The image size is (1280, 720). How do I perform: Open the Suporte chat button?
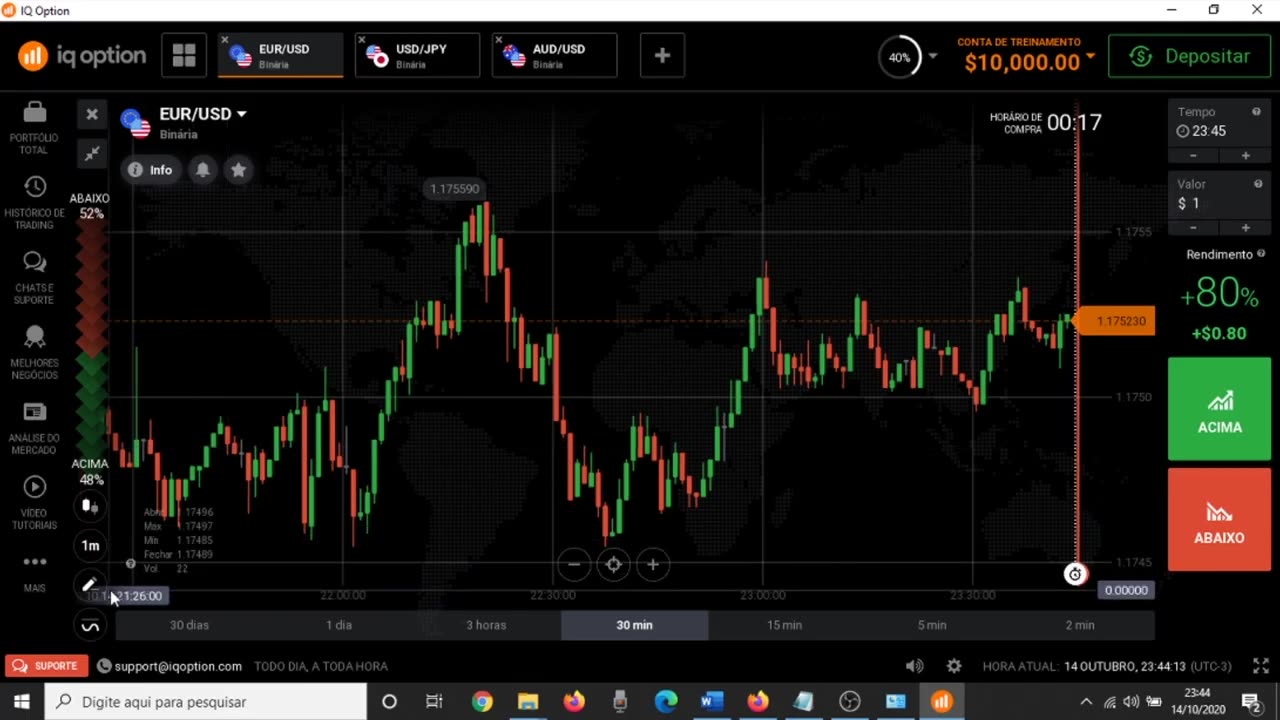[46, 666]
